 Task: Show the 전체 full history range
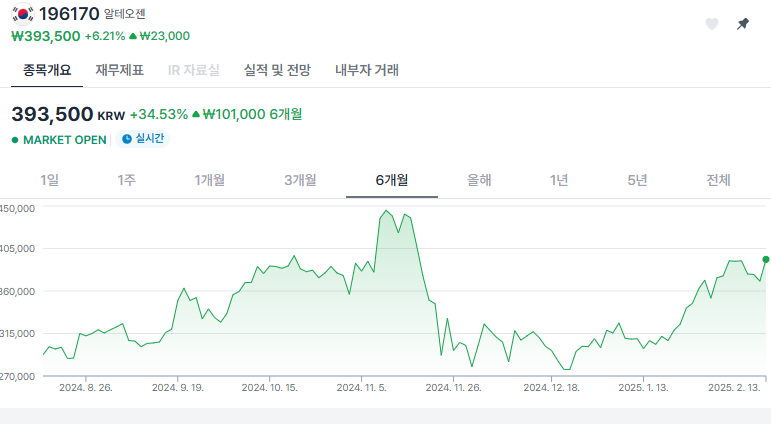point(718,180)
